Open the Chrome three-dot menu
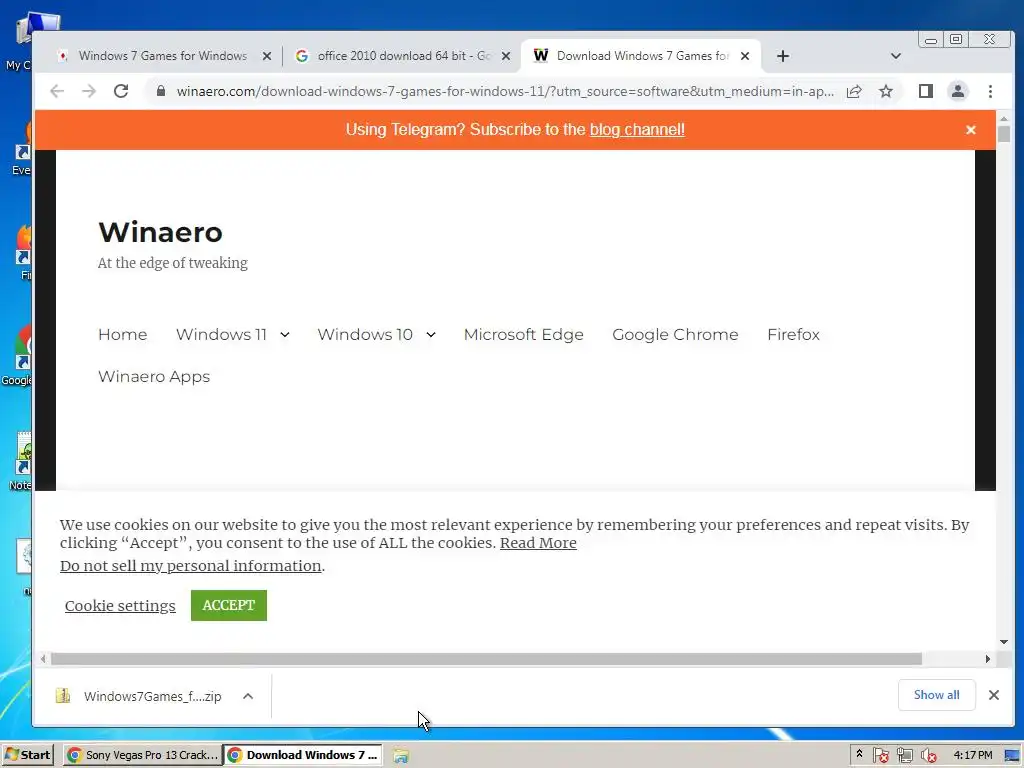The image size is (1024, 768). click(x=990, y=91)
